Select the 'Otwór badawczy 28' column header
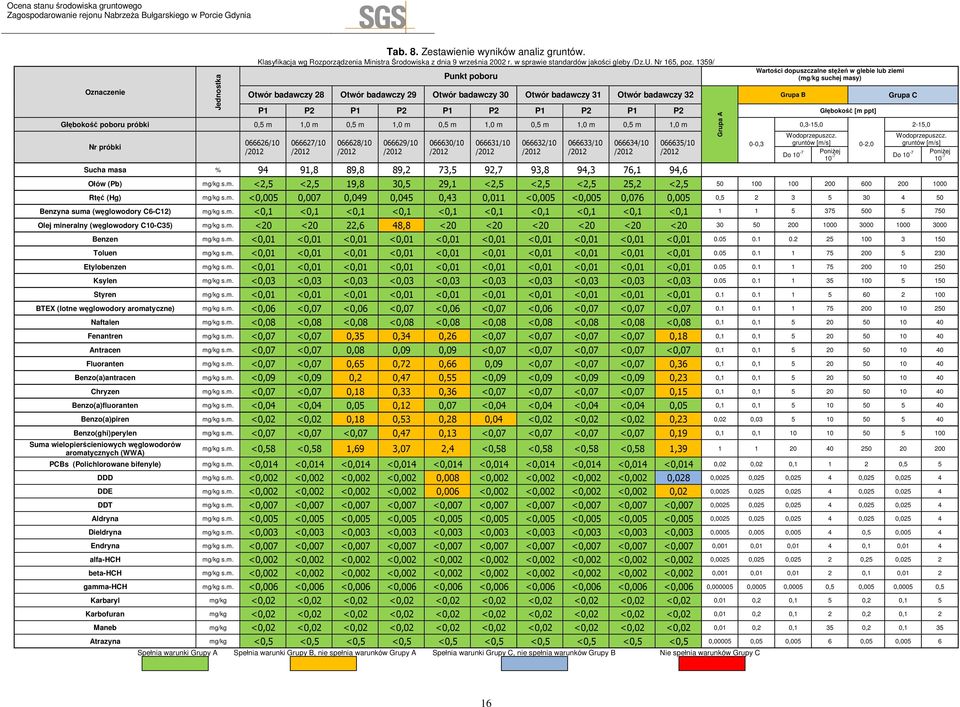960x707 pixels. click(286, 95)
